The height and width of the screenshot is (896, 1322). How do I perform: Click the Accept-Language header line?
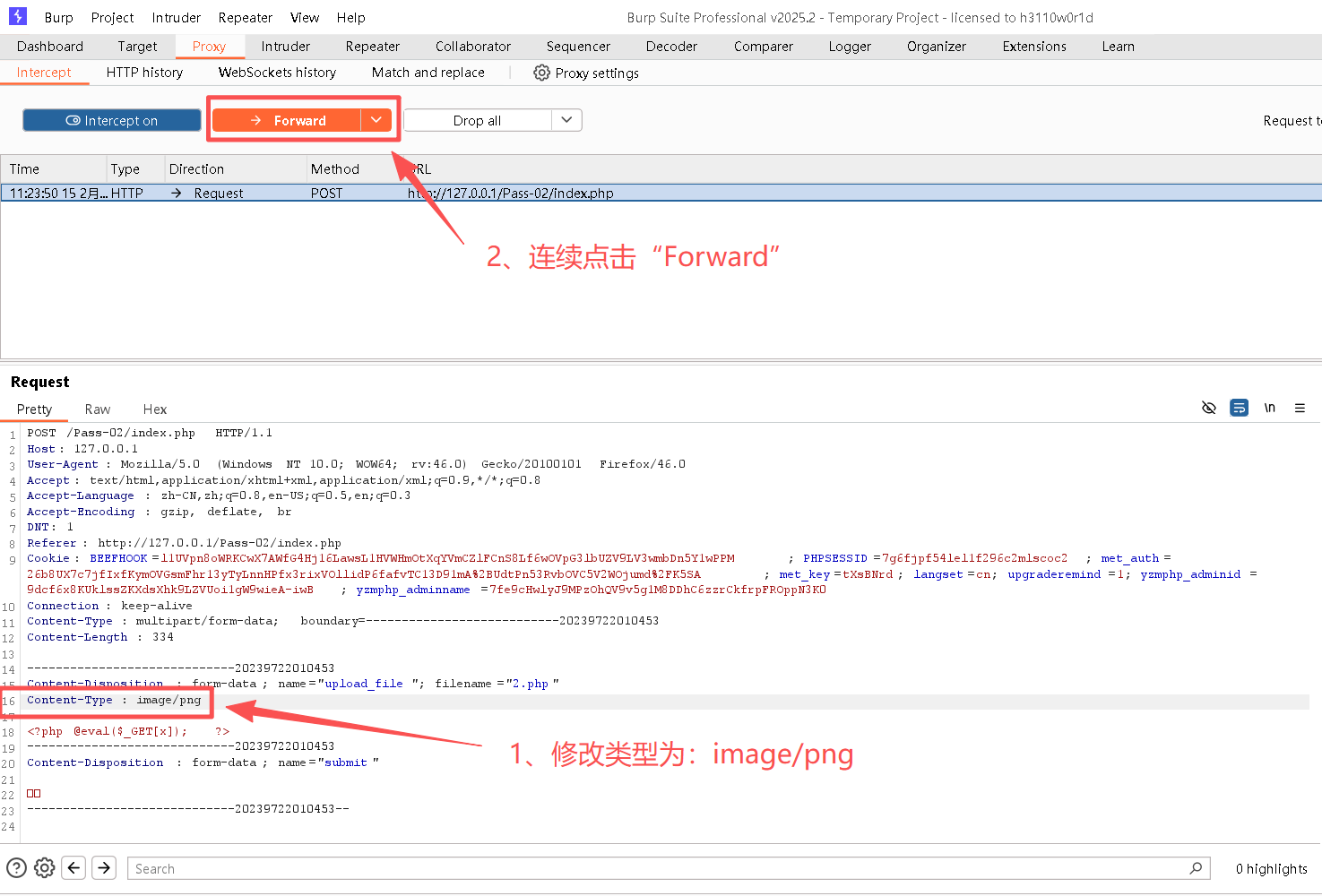click(x=219, y=495)
